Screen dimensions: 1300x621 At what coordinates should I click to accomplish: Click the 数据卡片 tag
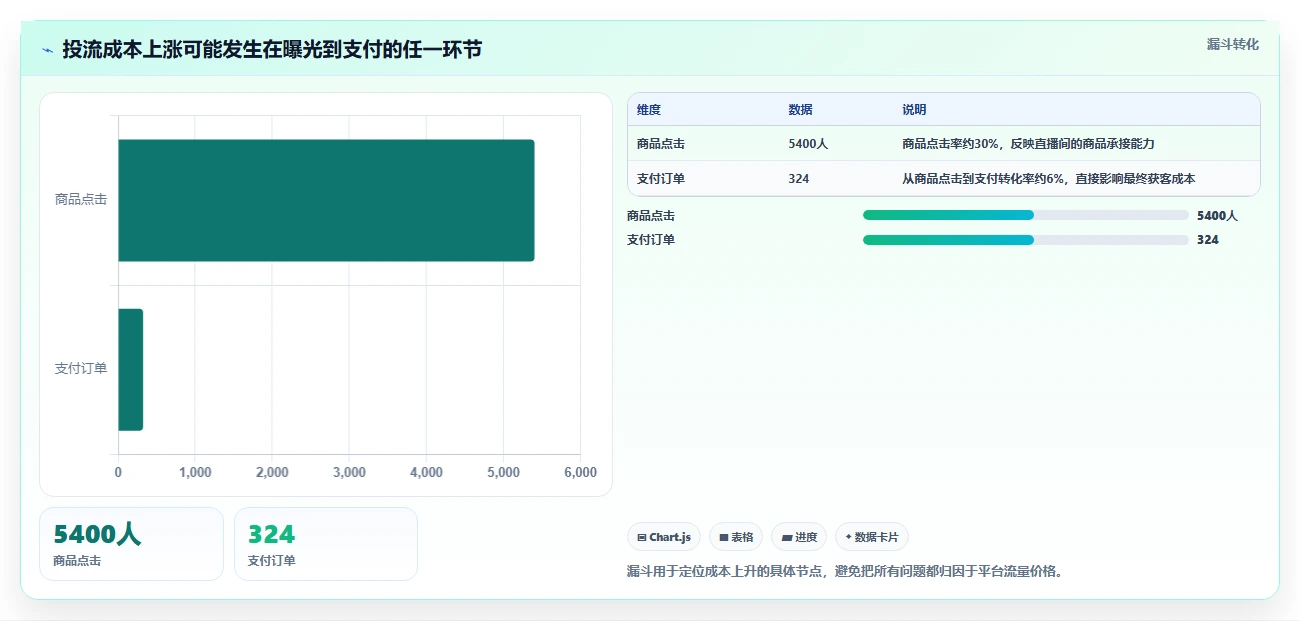click(x=872, y=537)
